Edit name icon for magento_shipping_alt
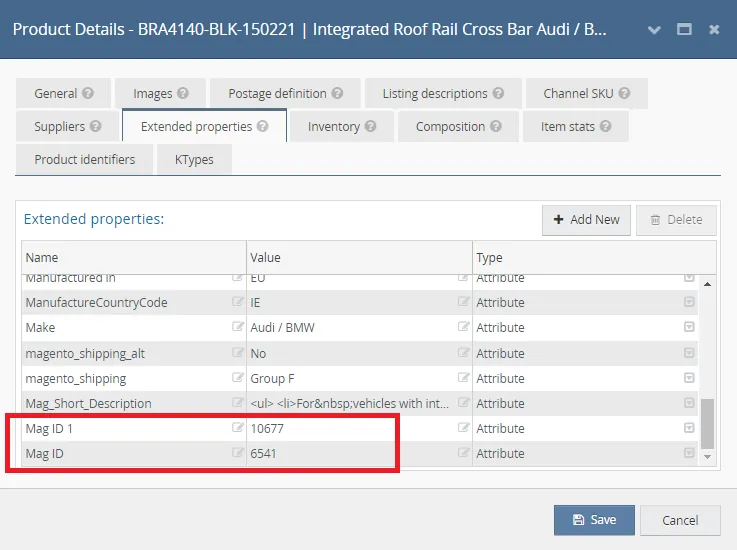 [238, 352]
